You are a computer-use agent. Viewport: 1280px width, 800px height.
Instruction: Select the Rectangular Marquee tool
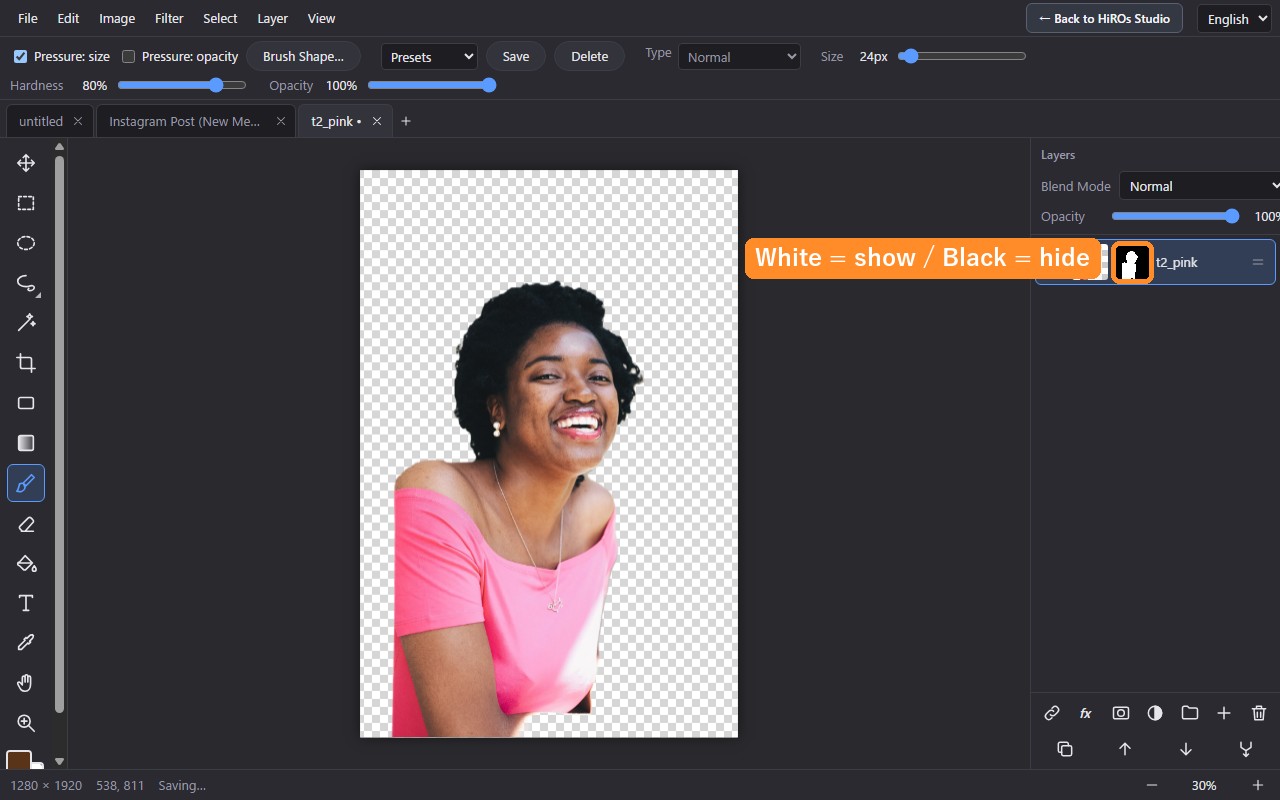tap(26, 203)
